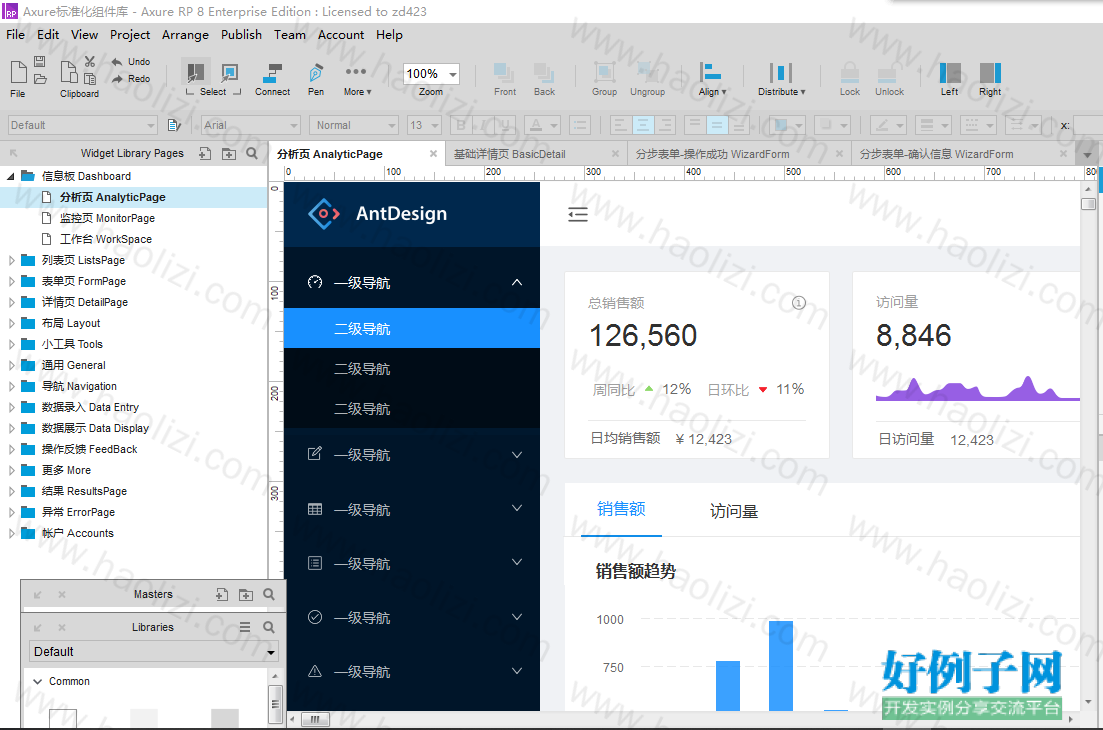Toggle Underline formatting
The width and height of the screenshot is (1103, 730).
[505, 125]
